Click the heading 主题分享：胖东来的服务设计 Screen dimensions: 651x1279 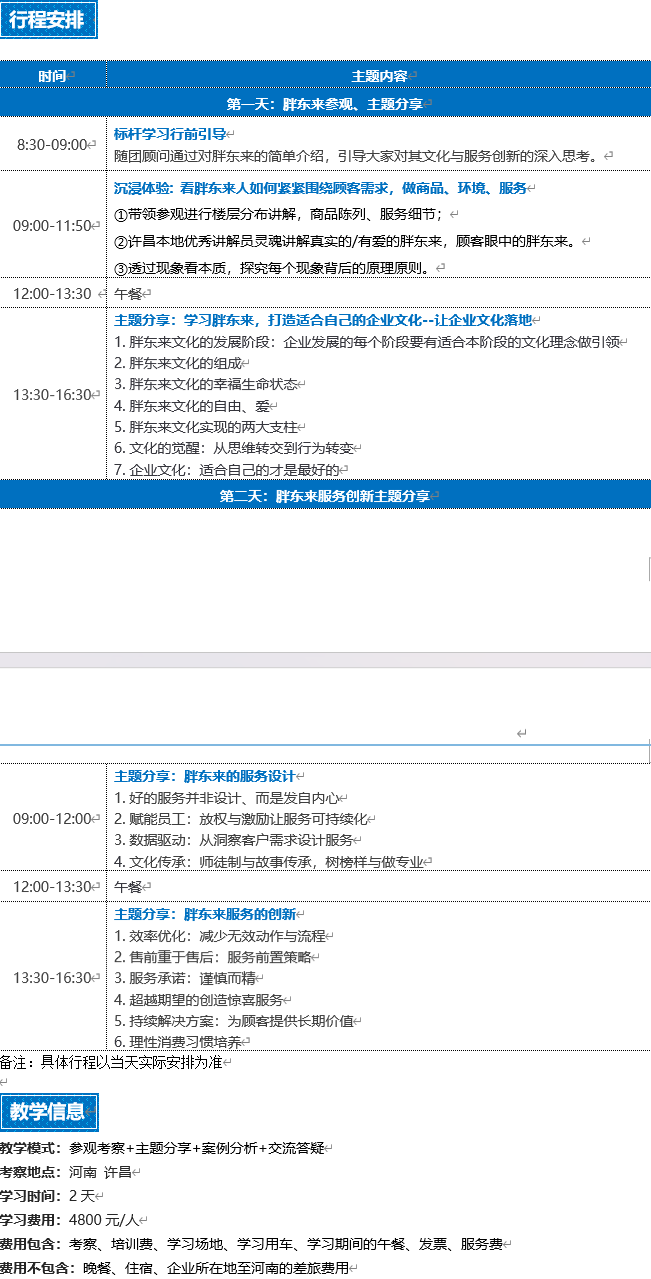[206, 776]
